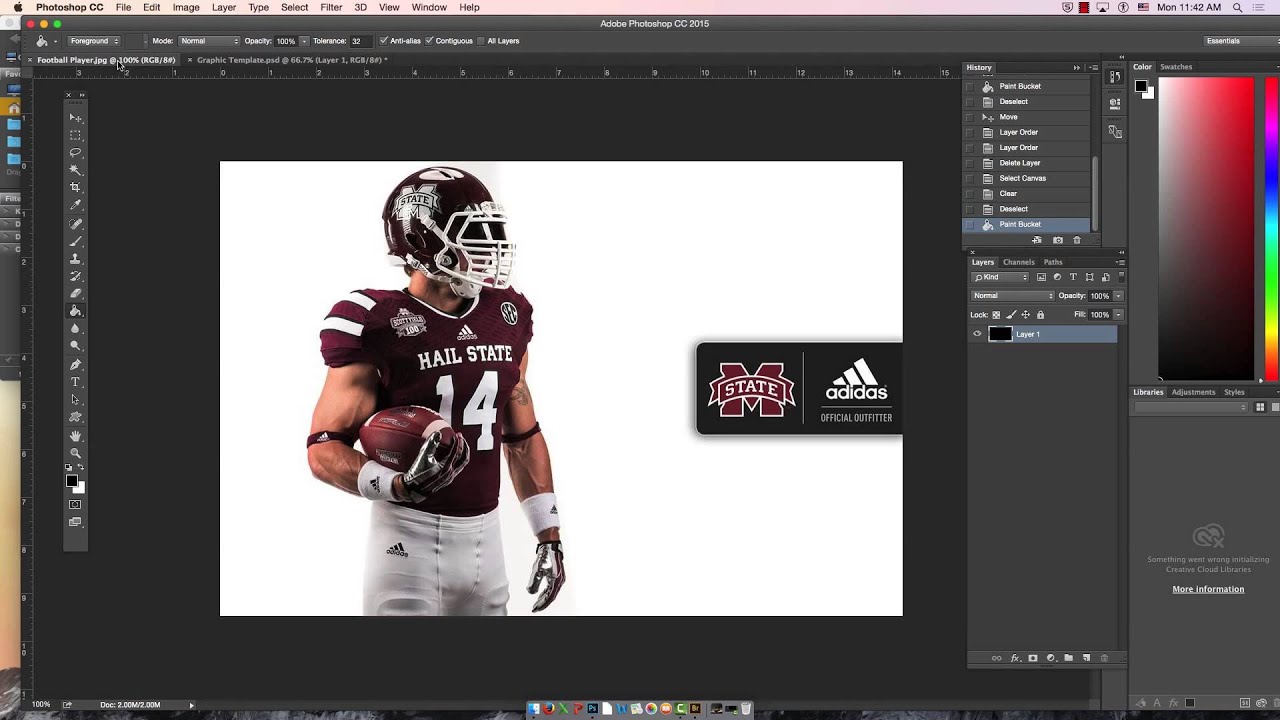The width and height of the screenshot is (1280, 720).
Task: Select the Crop tool
Action: coord(75,187)
